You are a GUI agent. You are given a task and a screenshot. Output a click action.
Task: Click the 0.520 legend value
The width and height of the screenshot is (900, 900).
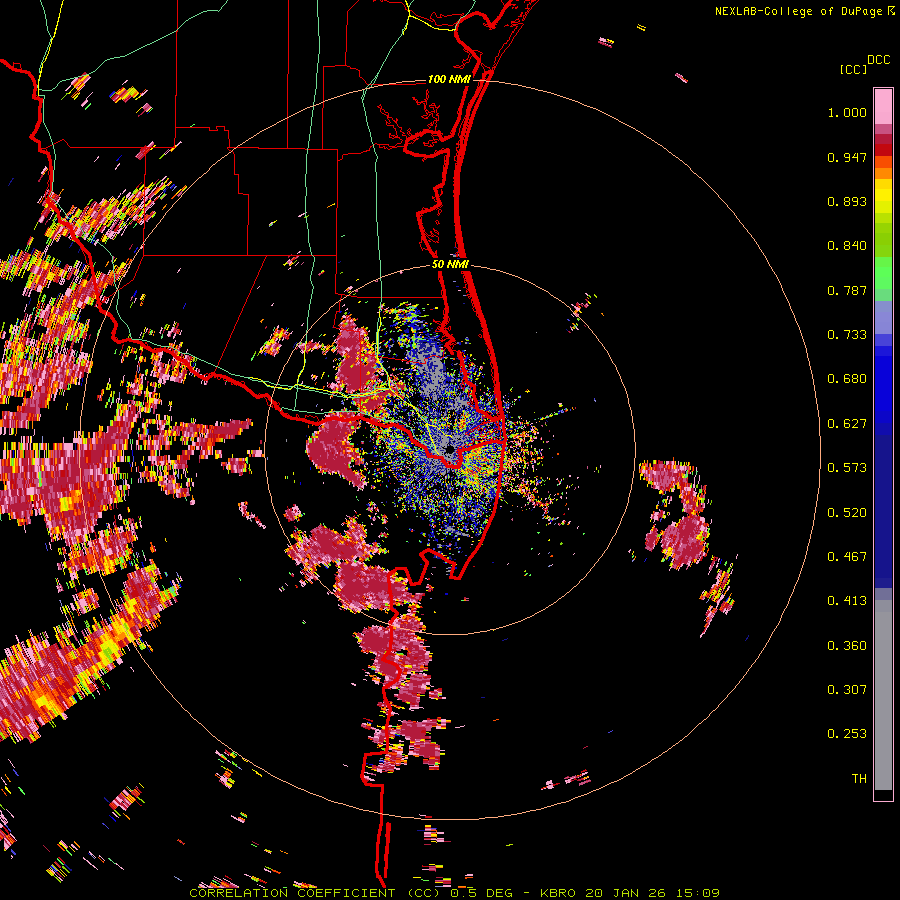click(x=847, y=513)
